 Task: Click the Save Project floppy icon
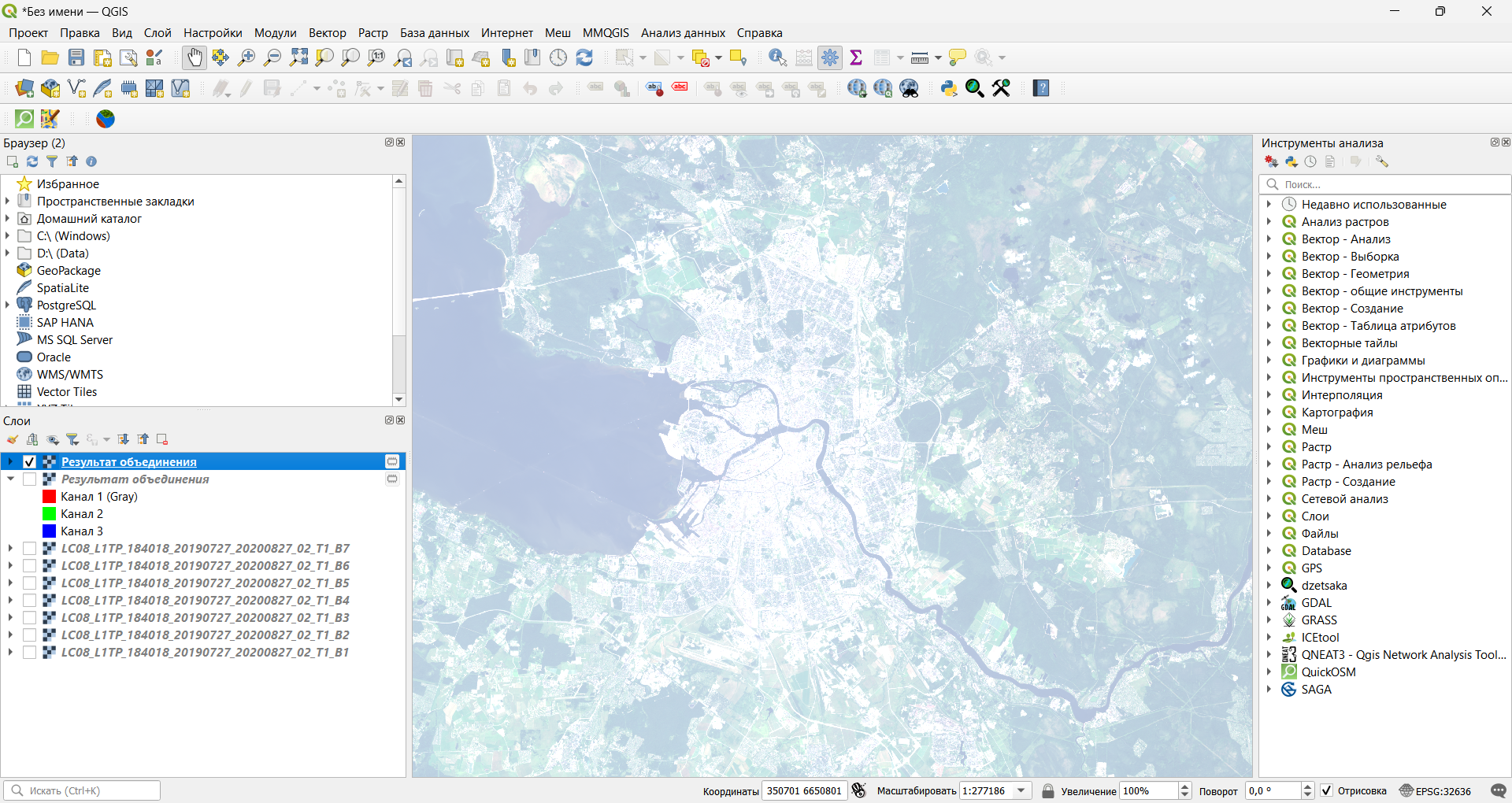click(x=76, y=57)
